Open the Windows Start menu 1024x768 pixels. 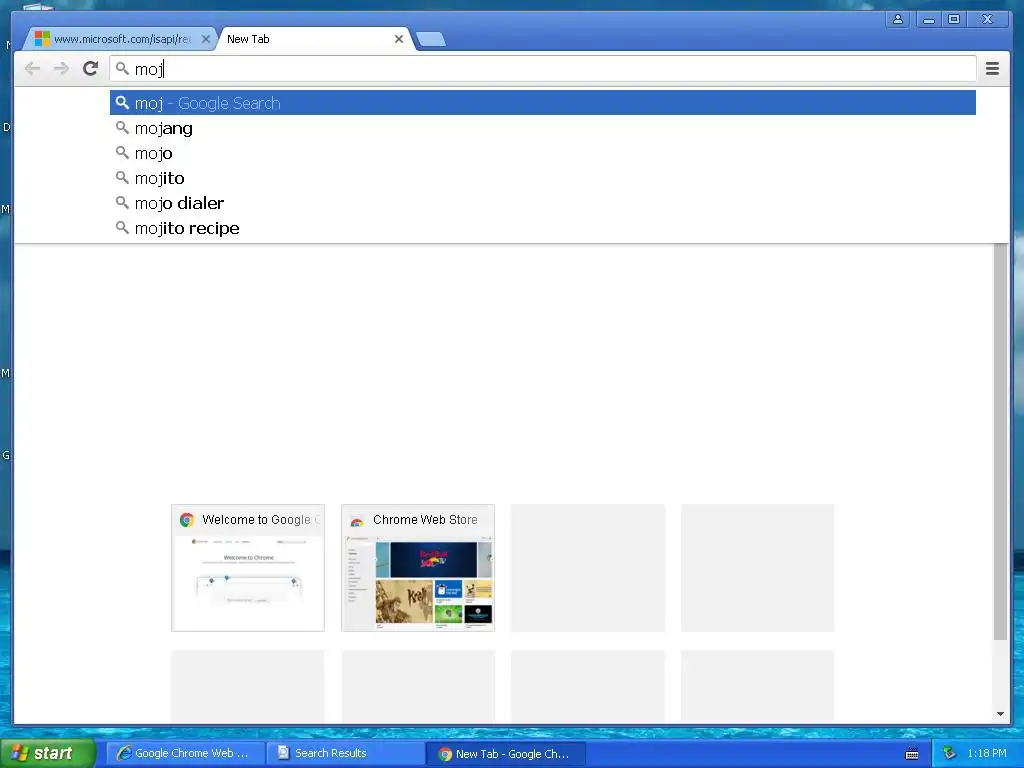[48, 753]
